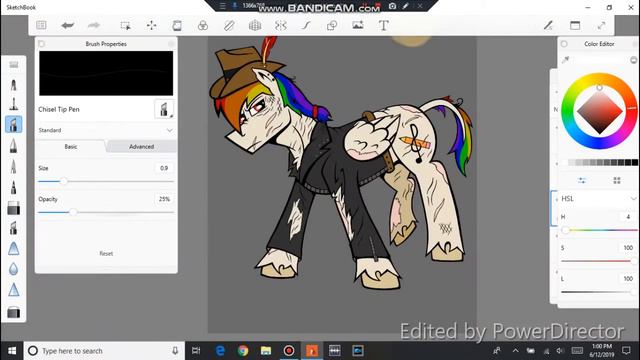Select the highlighted Chisel Tip Pen brush
This screenshot has height=360, width=640.
(x=13, y=124)
